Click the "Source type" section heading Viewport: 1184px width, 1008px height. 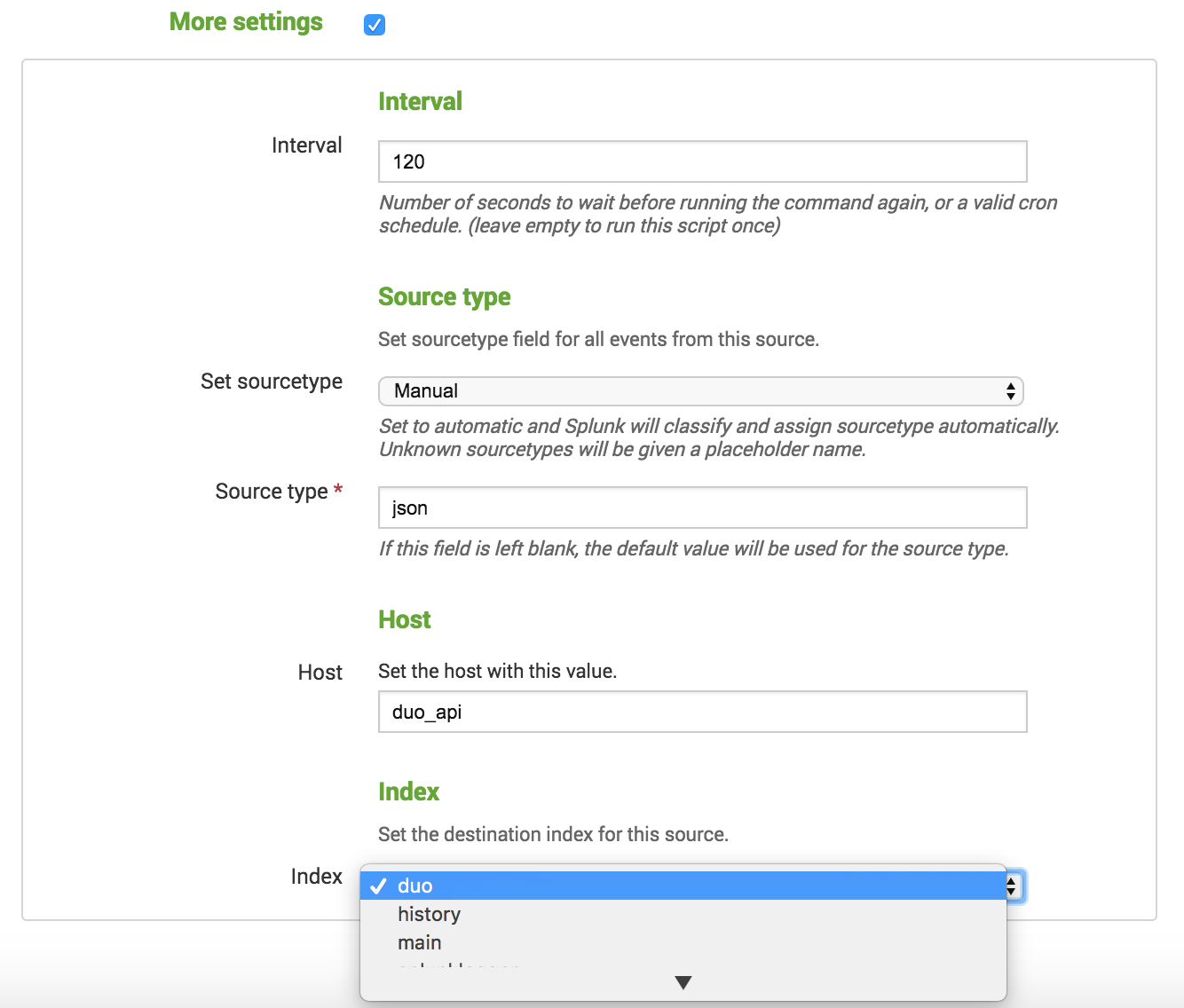pos(444,296)
